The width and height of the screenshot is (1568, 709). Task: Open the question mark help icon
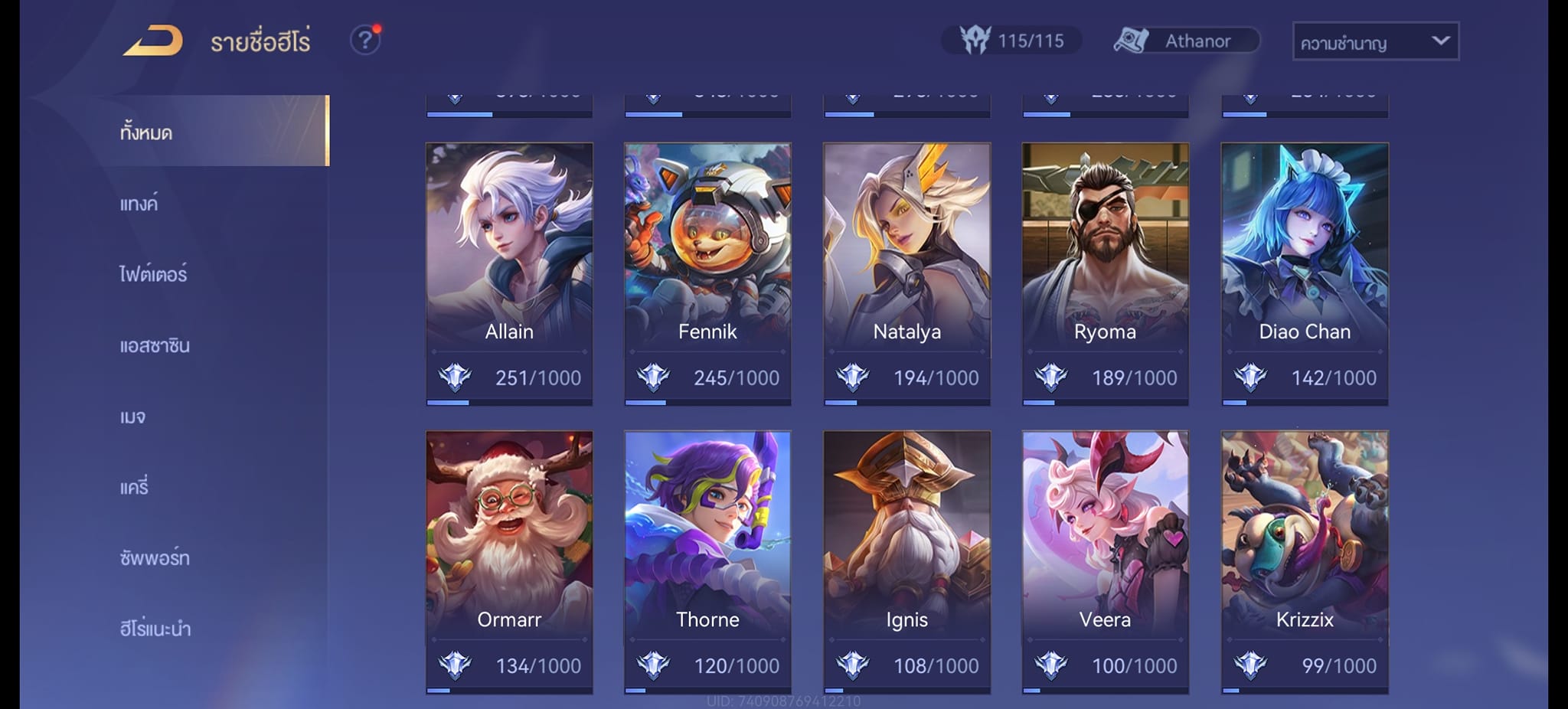(366, 40)
